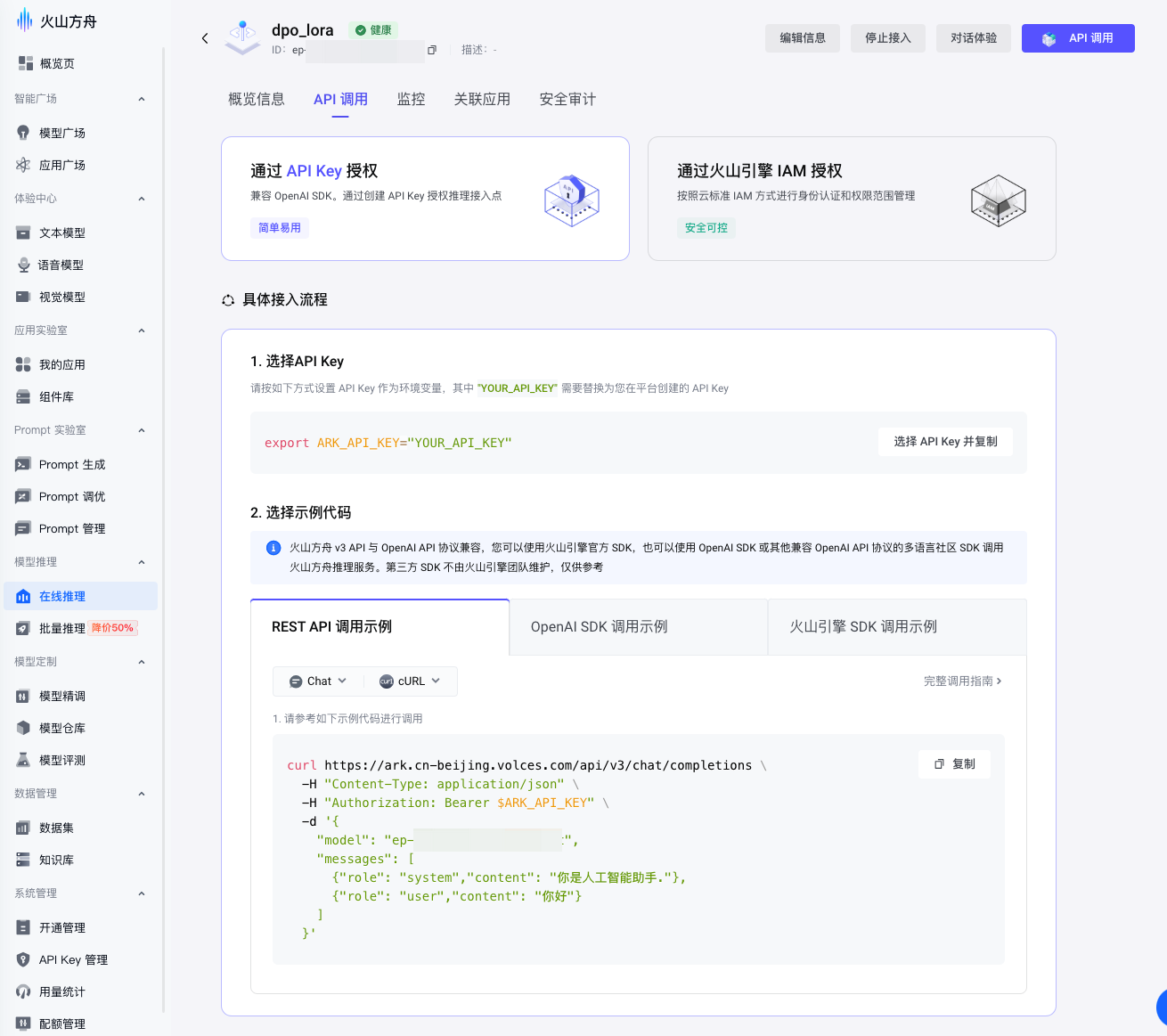Click the 编辑信息 button
Viewport: 1167px width, 1036px height.
[x=803, y=38]
